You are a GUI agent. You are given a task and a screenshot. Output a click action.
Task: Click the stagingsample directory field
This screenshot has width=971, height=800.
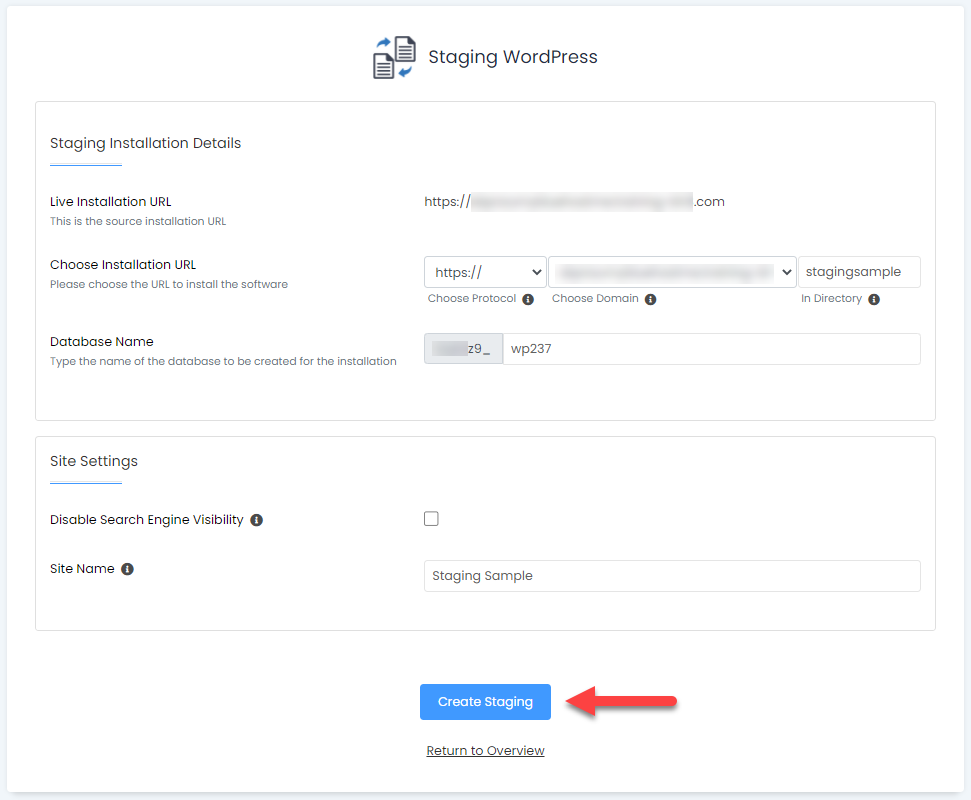click(x=858, y=271)
